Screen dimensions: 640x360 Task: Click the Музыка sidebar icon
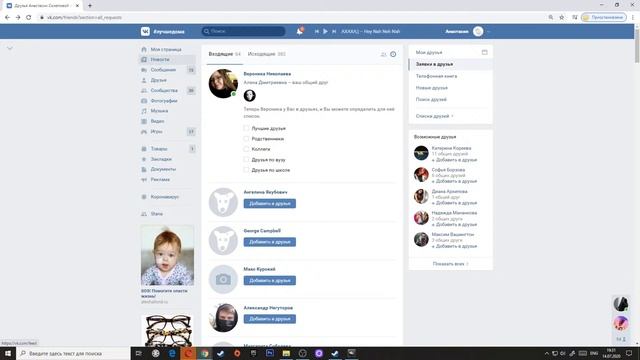[x=144, y=111]
